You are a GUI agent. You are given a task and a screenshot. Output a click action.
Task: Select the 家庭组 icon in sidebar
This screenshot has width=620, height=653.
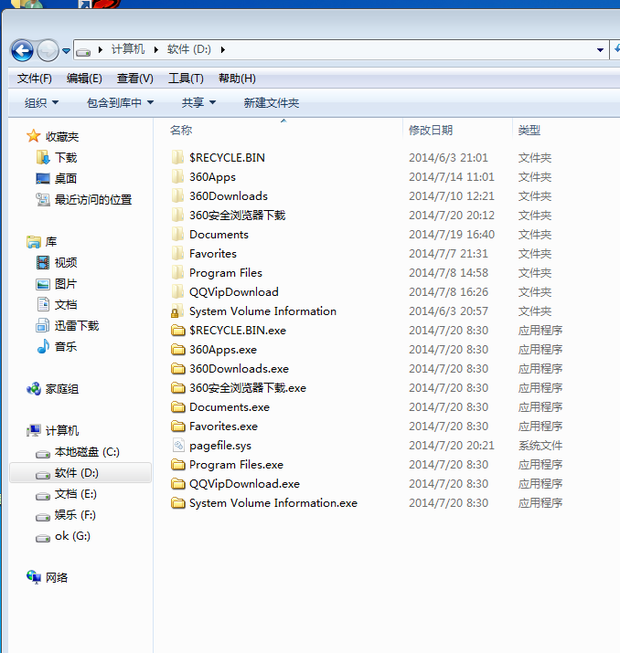coord(33,389)
